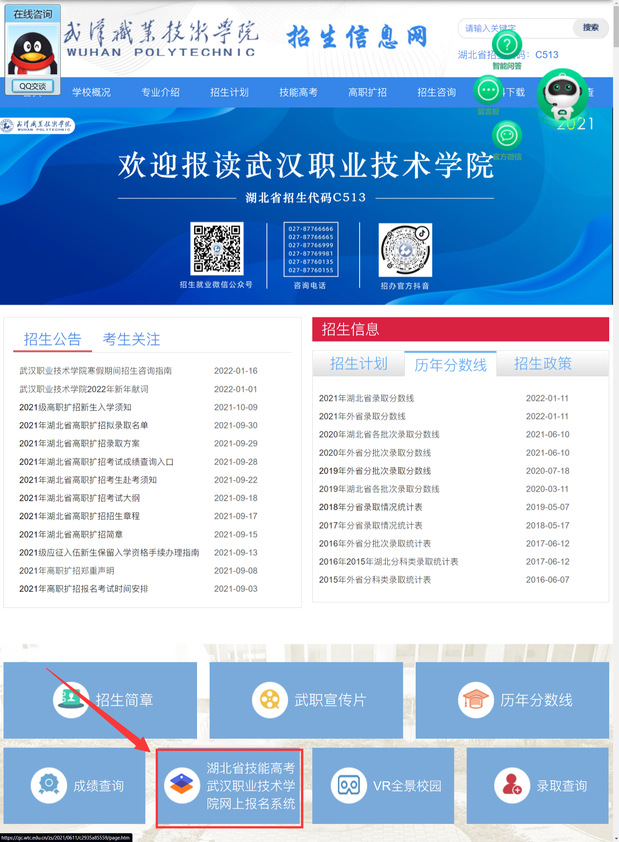The width and height of the screenshot is (619, 842).
Task: Open 2021年湖北省高职扩招录取方案
Action: 79,444
